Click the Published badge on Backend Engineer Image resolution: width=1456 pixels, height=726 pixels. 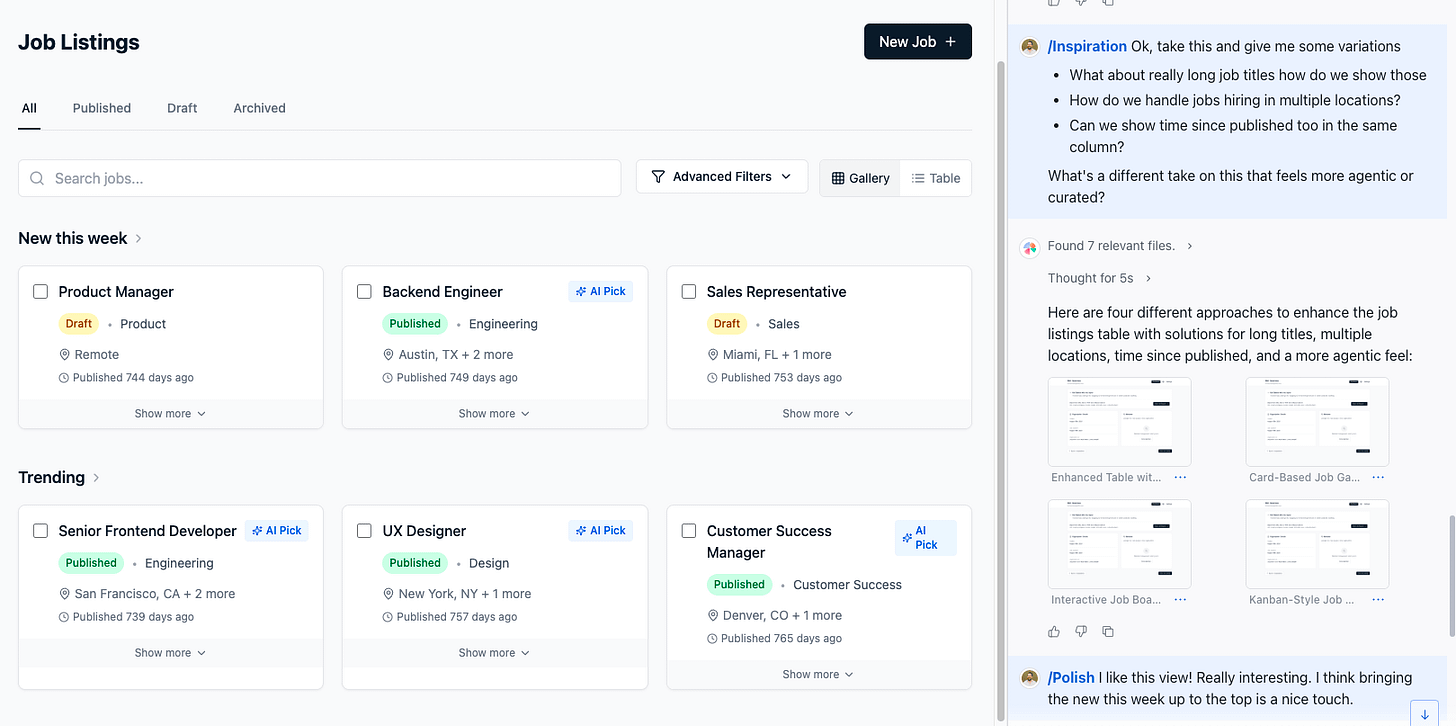tap(415, 323)
